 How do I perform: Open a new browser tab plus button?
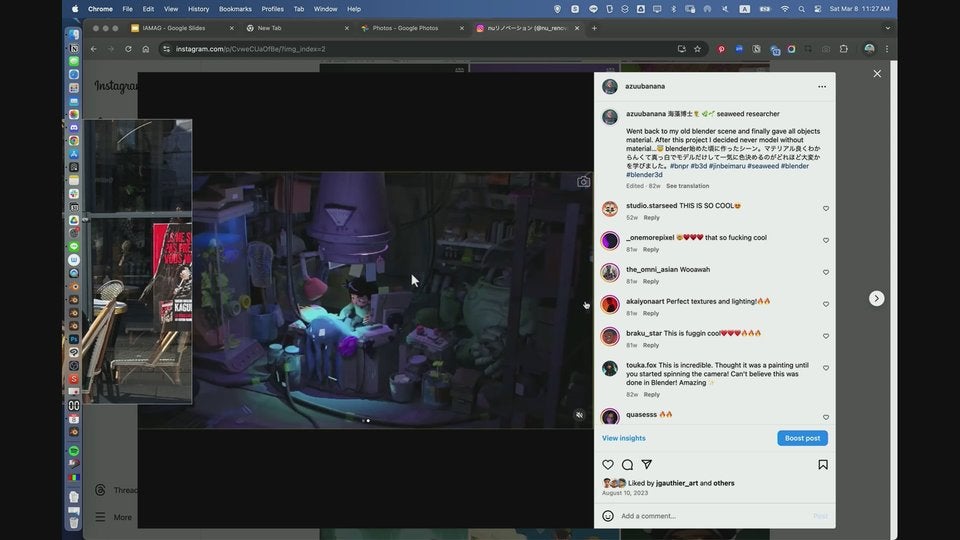[594, 28]
